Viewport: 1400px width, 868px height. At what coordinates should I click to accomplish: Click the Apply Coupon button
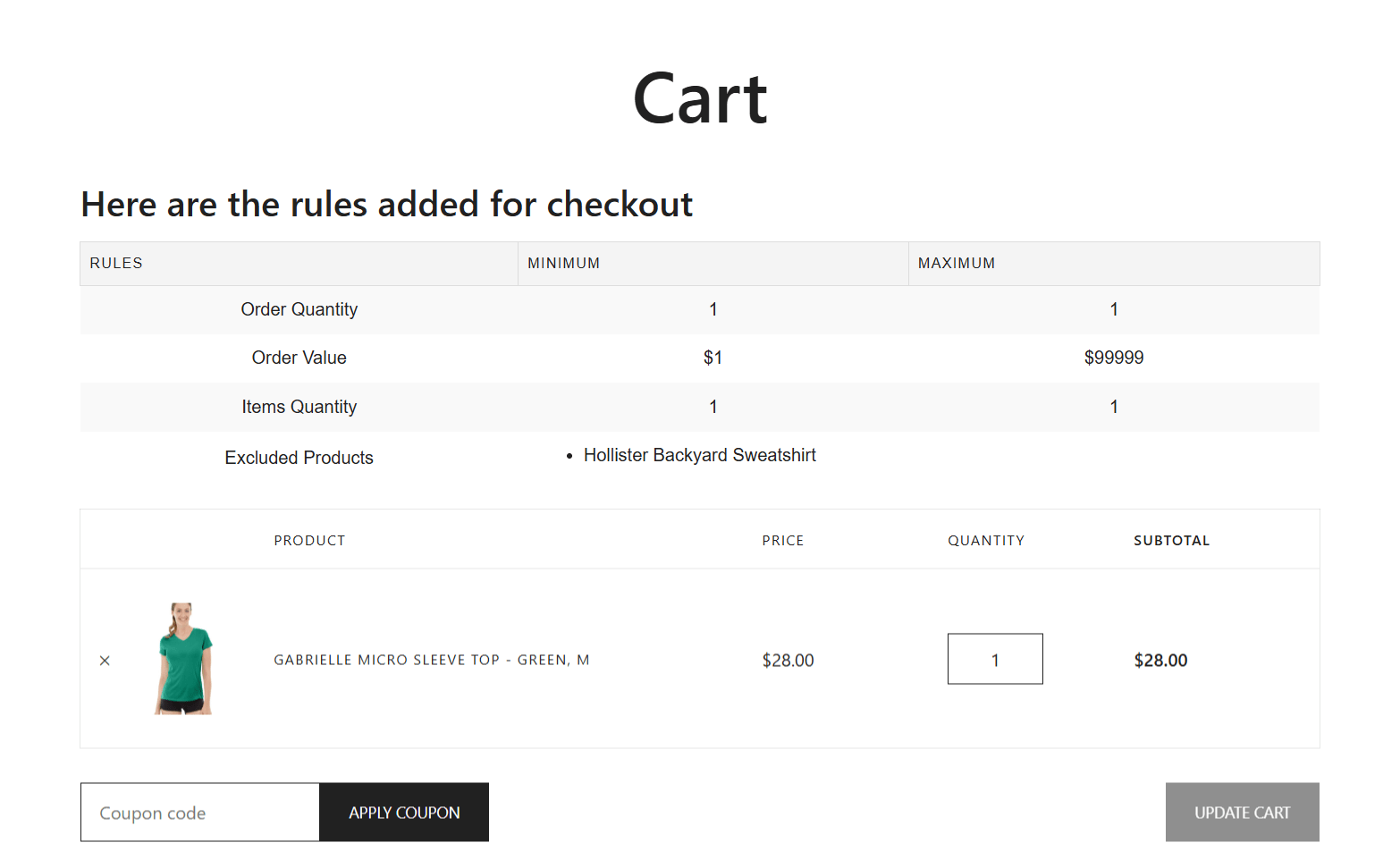point(403,812)
